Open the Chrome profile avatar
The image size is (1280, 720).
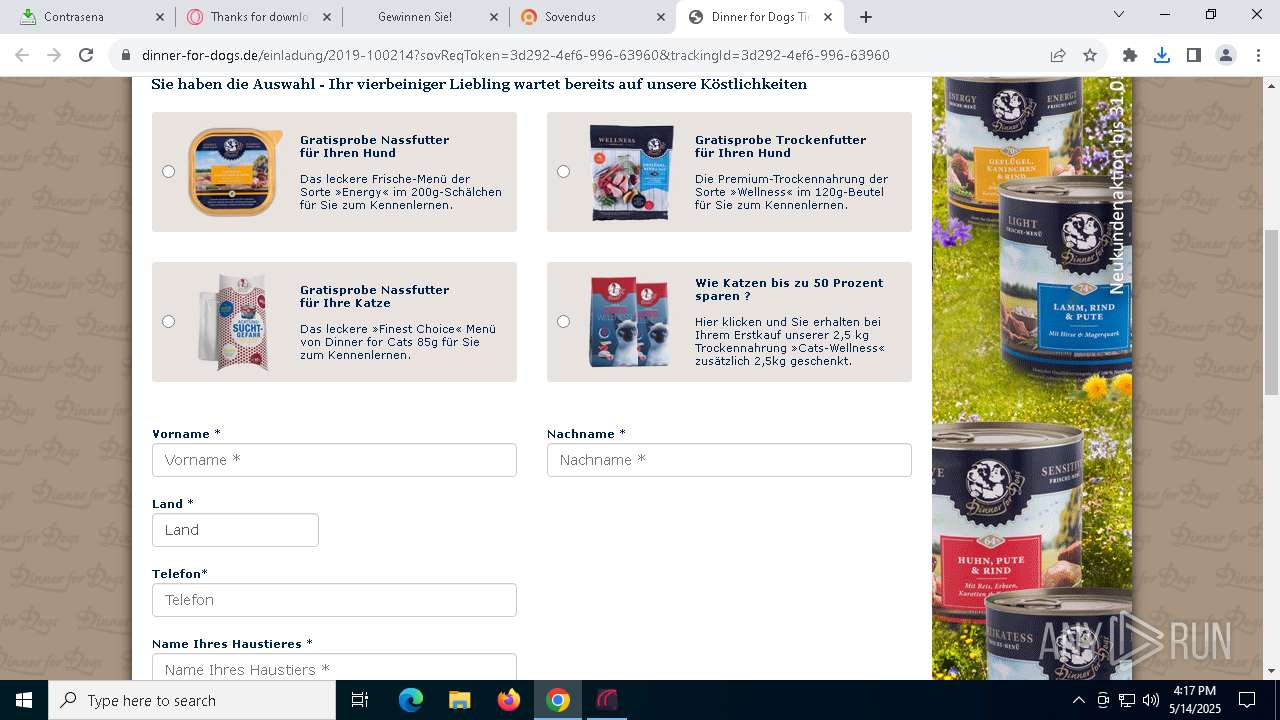[1226, 55]
